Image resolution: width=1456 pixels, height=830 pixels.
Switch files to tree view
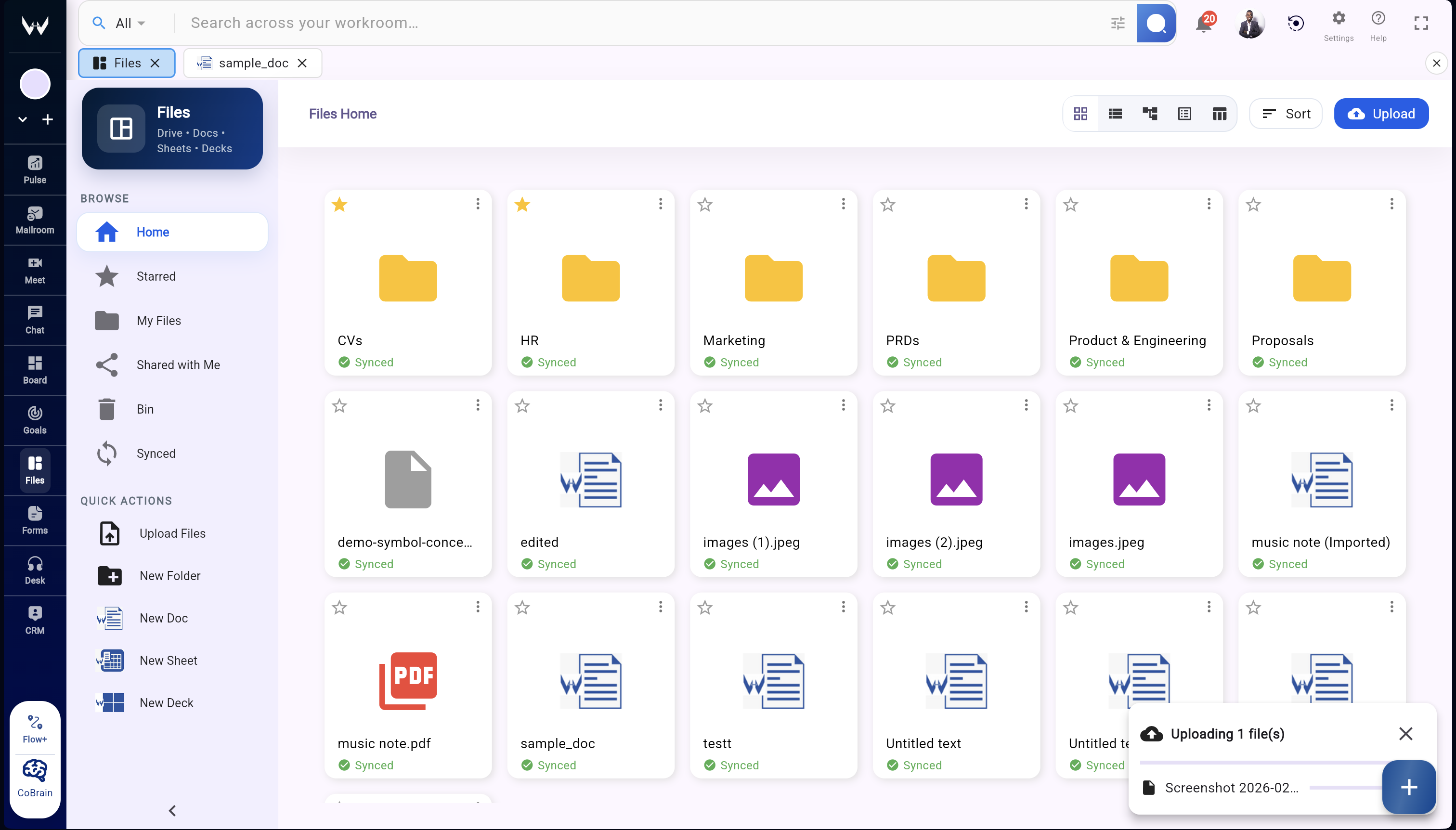1149,114
